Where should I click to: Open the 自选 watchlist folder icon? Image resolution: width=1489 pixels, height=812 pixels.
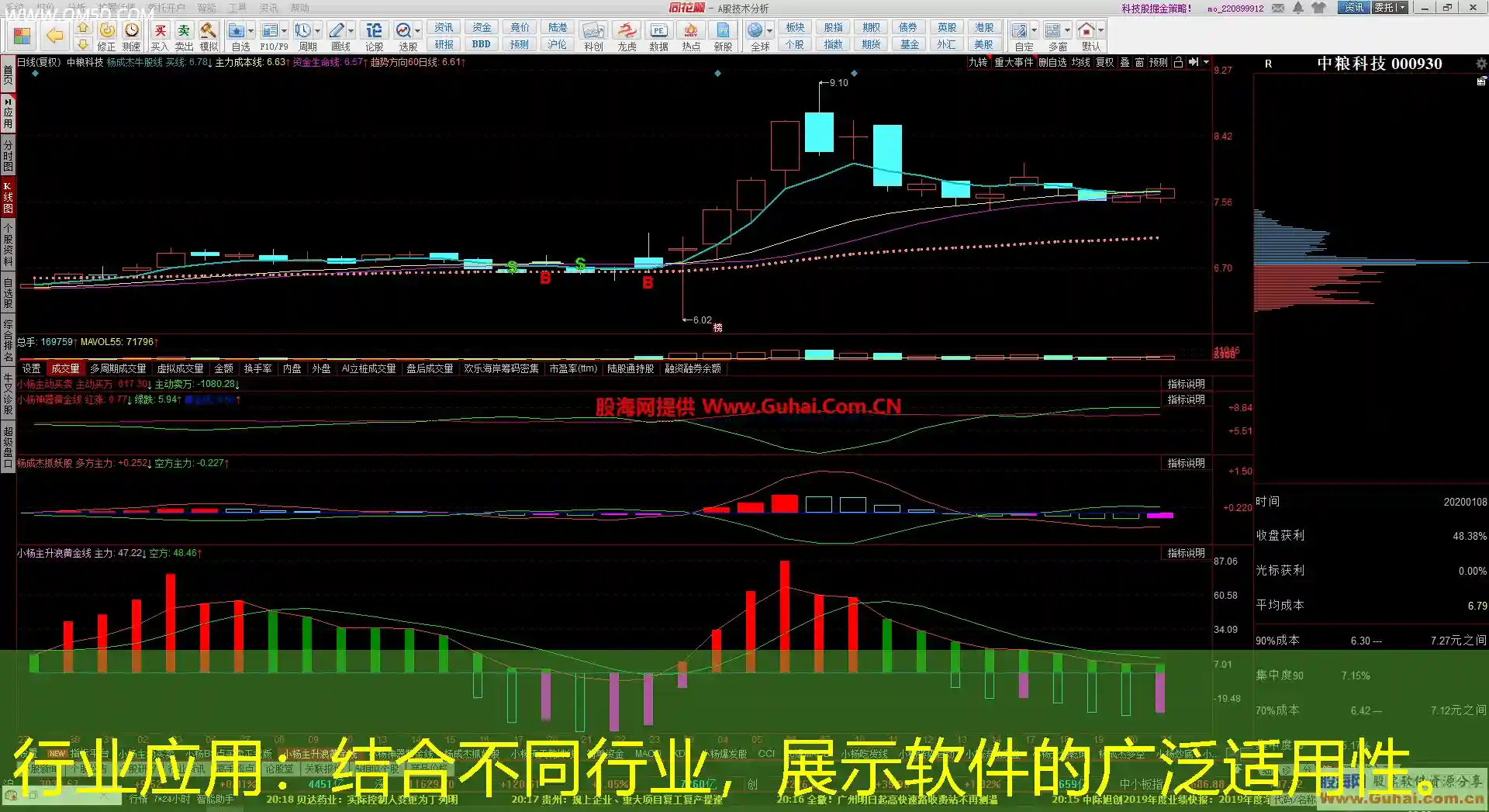point(237,30)
